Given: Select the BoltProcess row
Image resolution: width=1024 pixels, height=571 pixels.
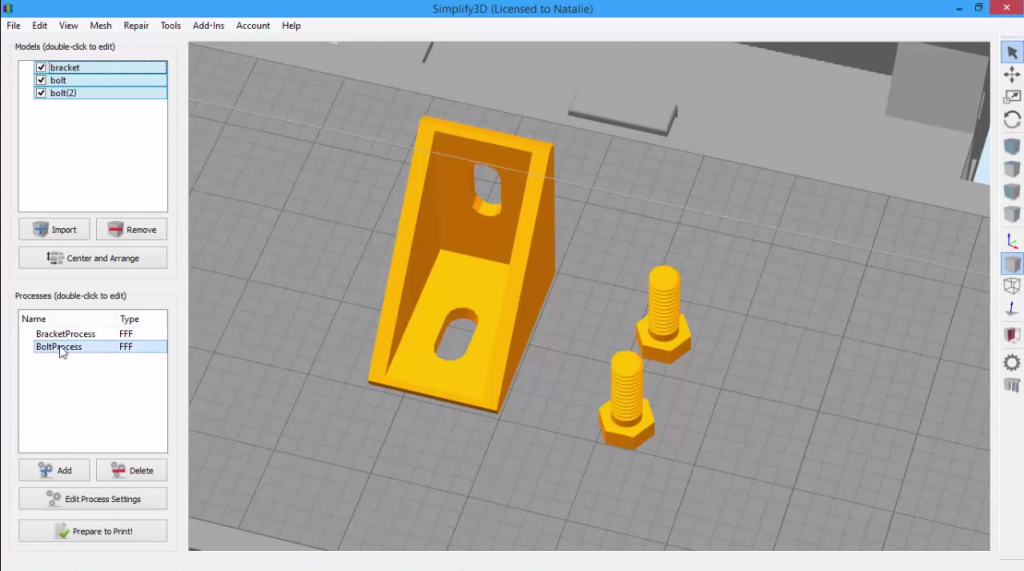Looking at the screenshot, I should (x=100, y=347).
